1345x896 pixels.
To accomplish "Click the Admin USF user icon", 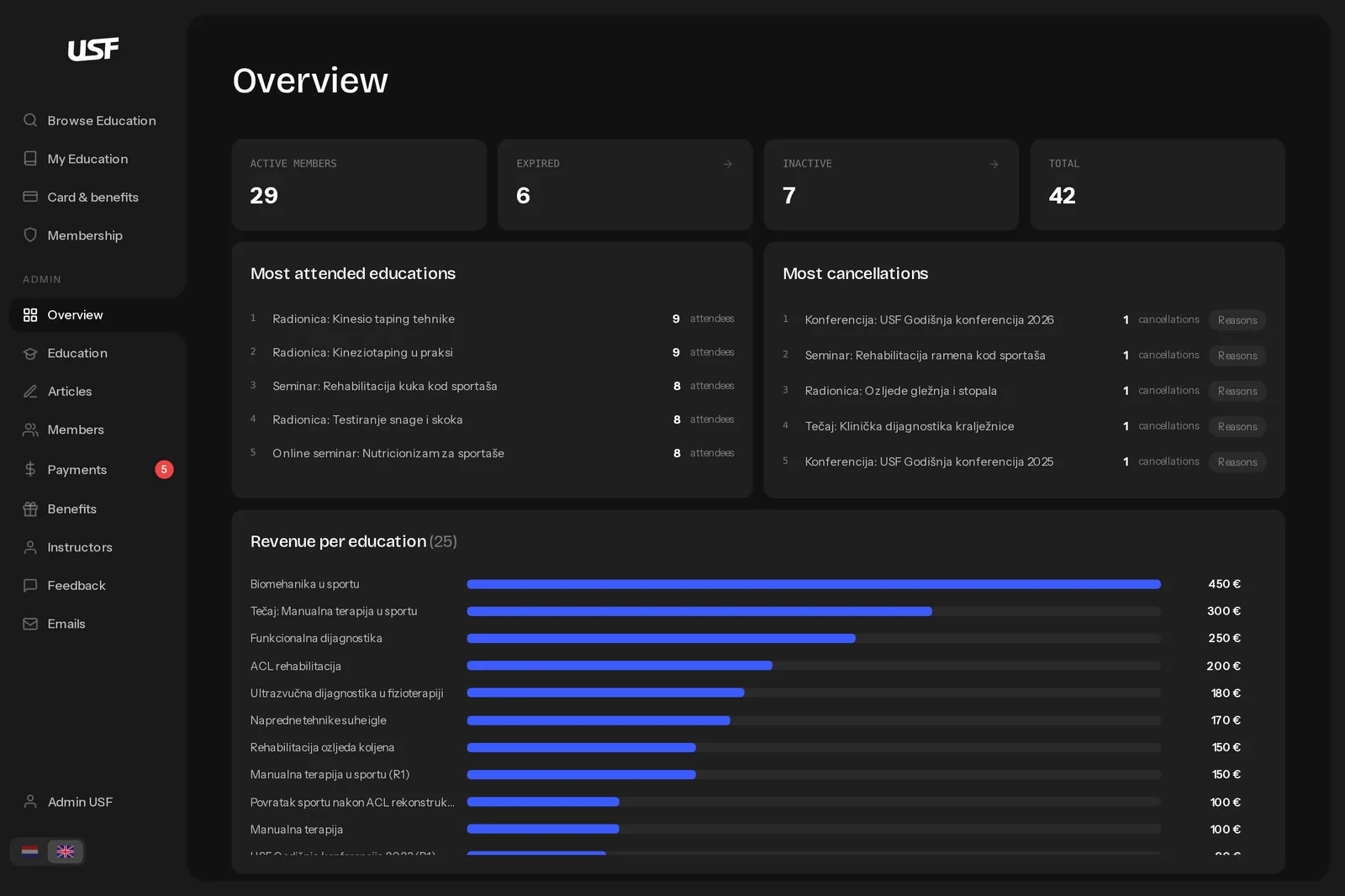I will coord(30,802).
